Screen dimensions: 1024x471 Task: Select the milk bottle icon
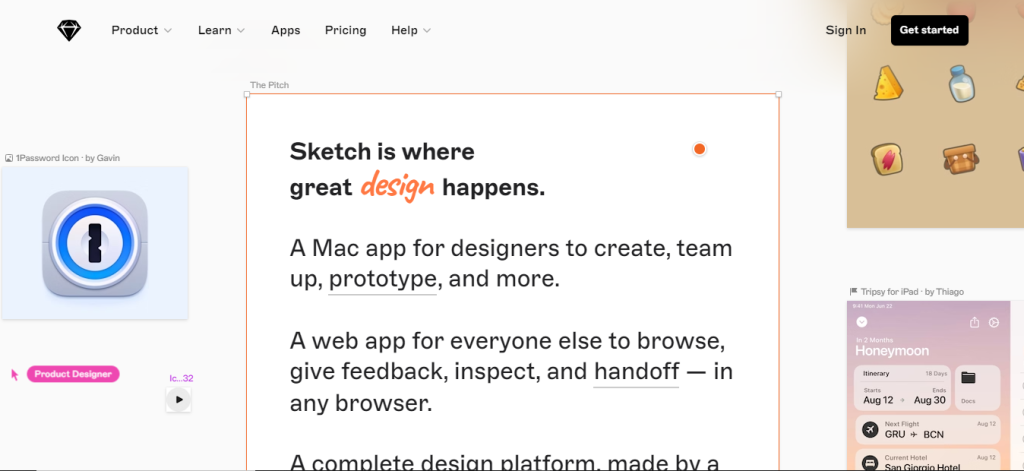(x=962, y=84)
